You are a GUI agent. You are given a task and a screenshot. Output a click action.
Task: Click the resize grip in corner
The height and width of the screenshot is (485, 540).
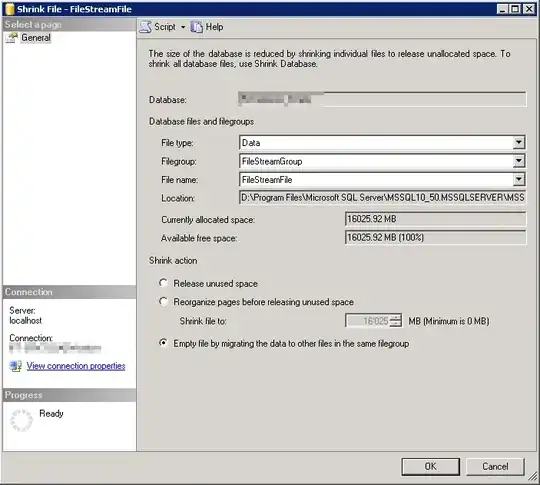click(x=533, y=476)
